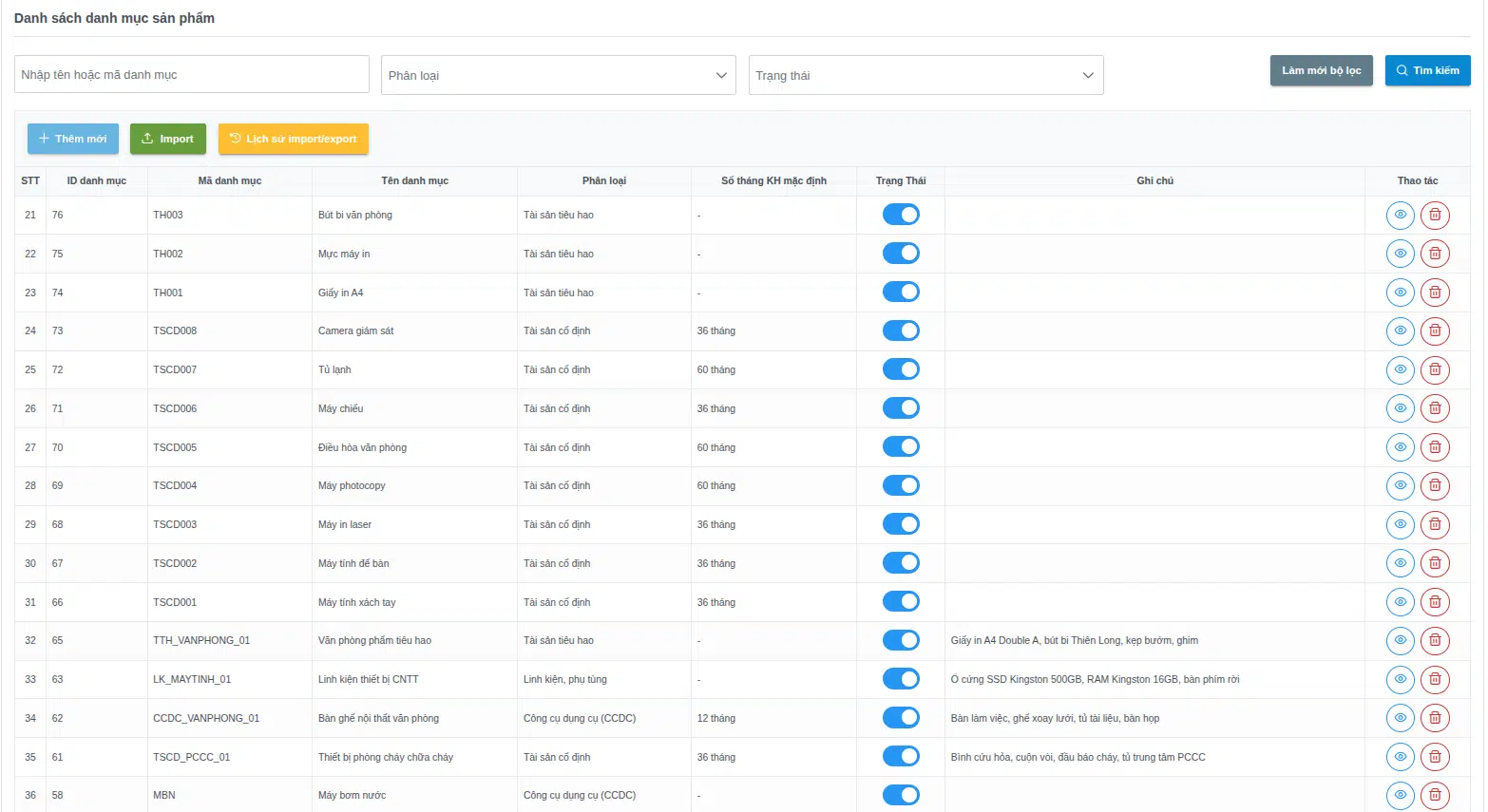1488x812 pixels.
Task: View details of Camera giám sát row
Action: tap(1400, 330)
